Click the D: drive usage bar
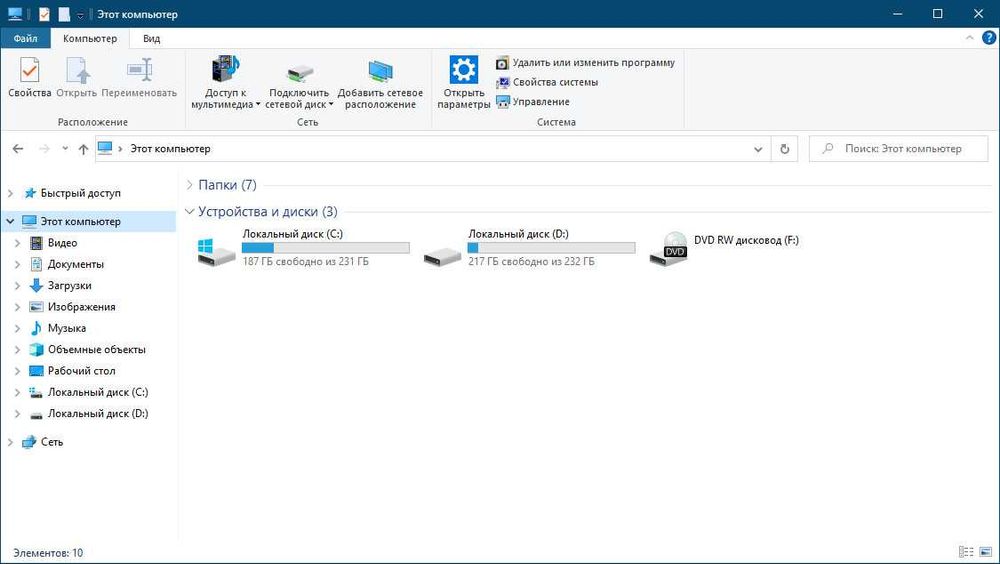 tap(552, 248)
